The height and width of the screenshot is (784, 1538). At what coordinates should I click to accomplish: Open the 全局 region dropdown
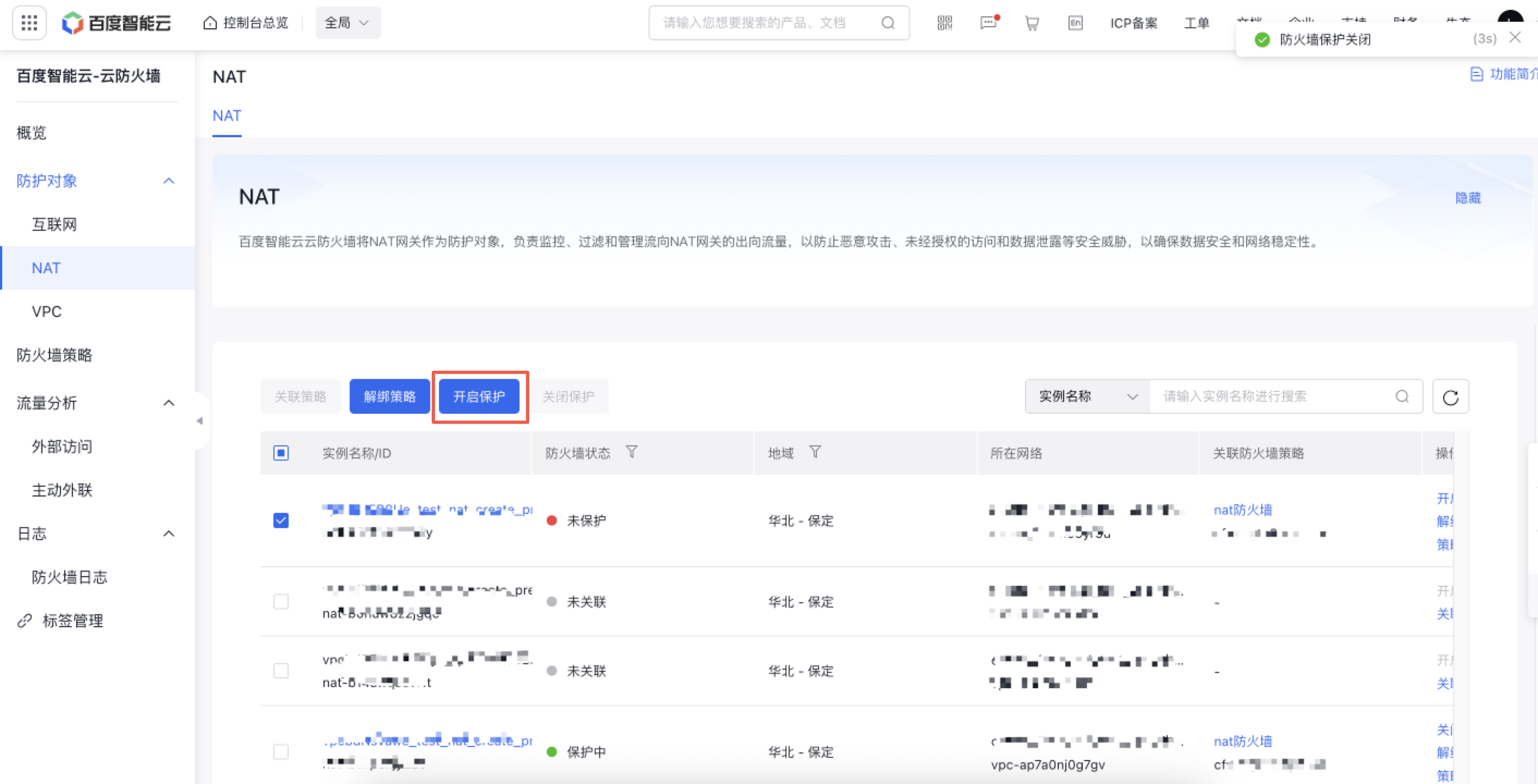tap(347, 23)
